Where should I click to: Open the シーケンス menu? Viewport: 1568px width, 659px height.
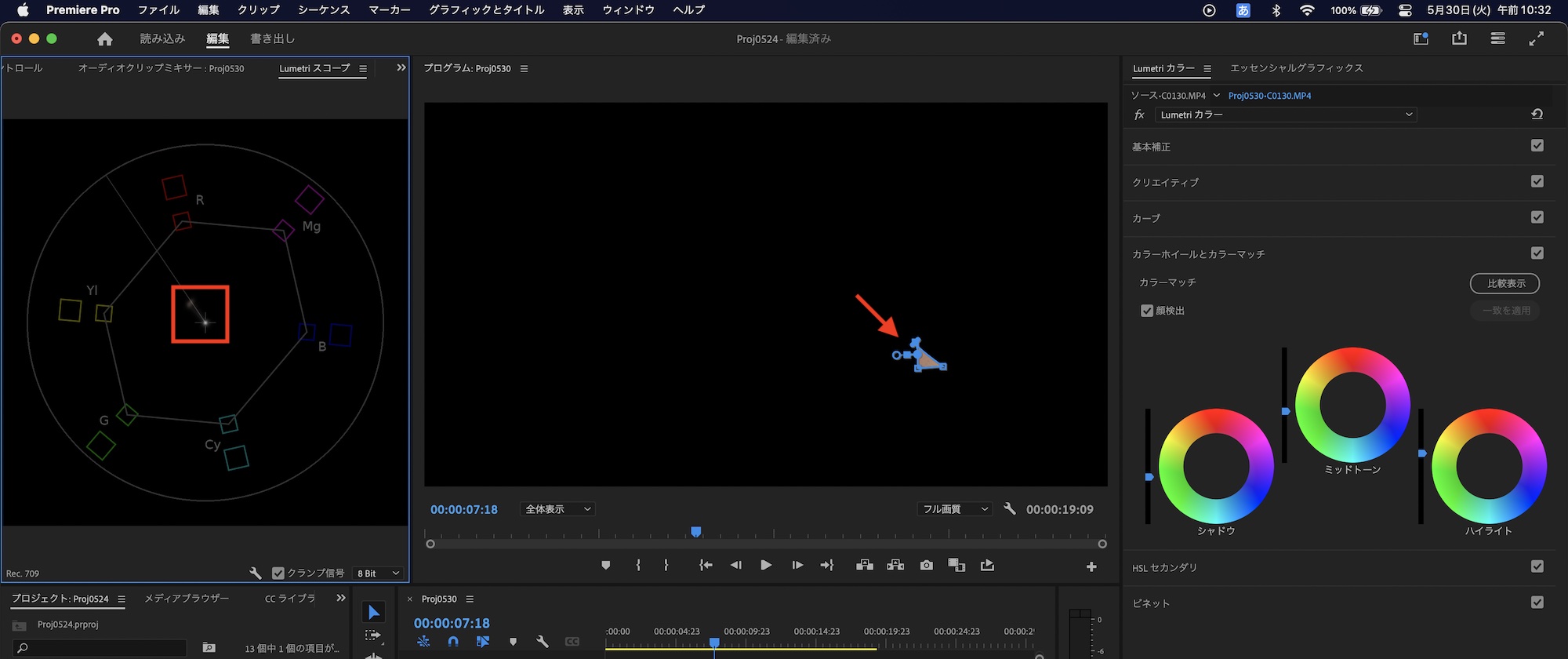click(323, 10)
